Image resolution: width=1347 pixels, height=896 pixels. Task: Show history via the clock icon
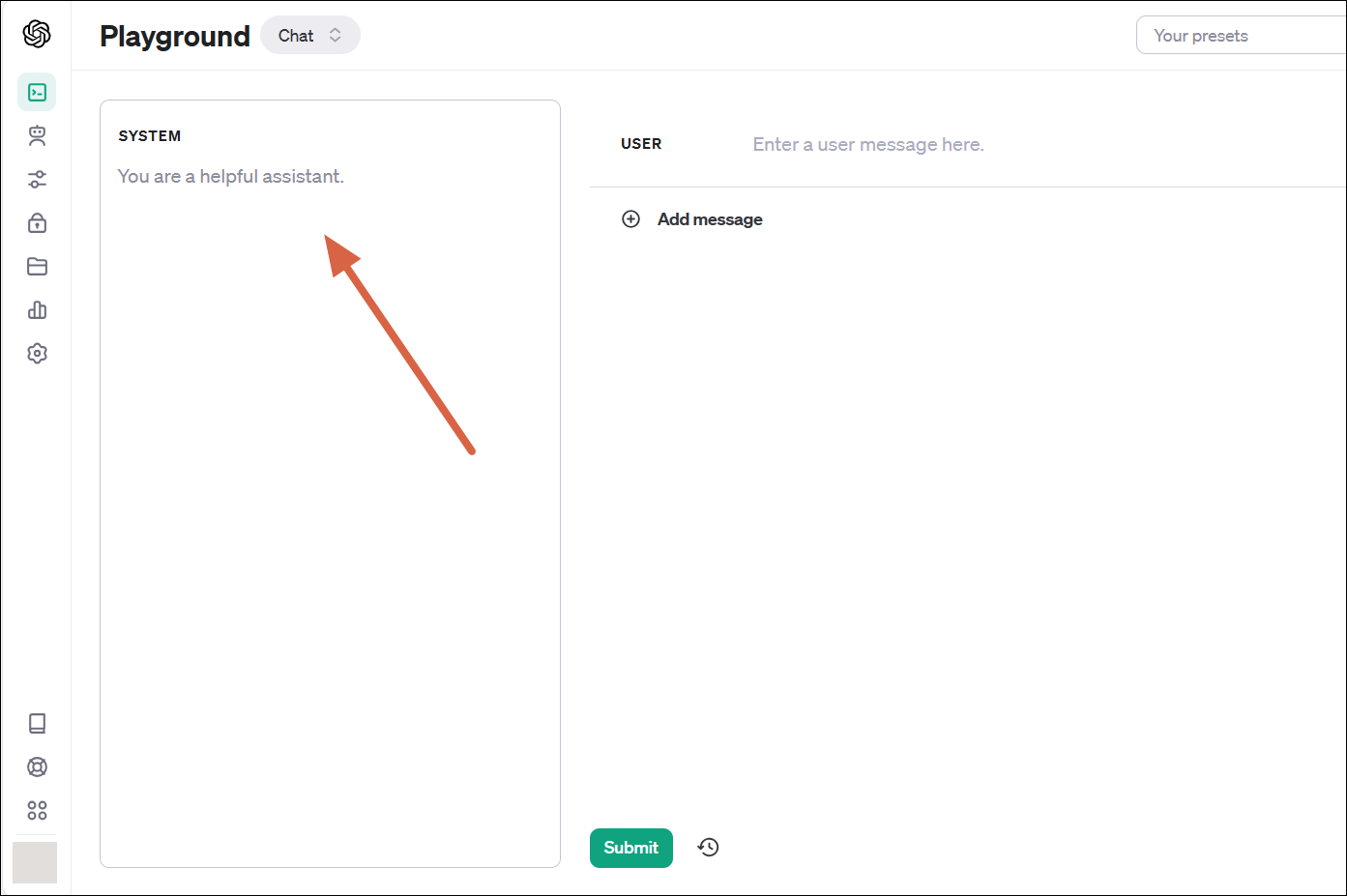[x=709, y=848]
